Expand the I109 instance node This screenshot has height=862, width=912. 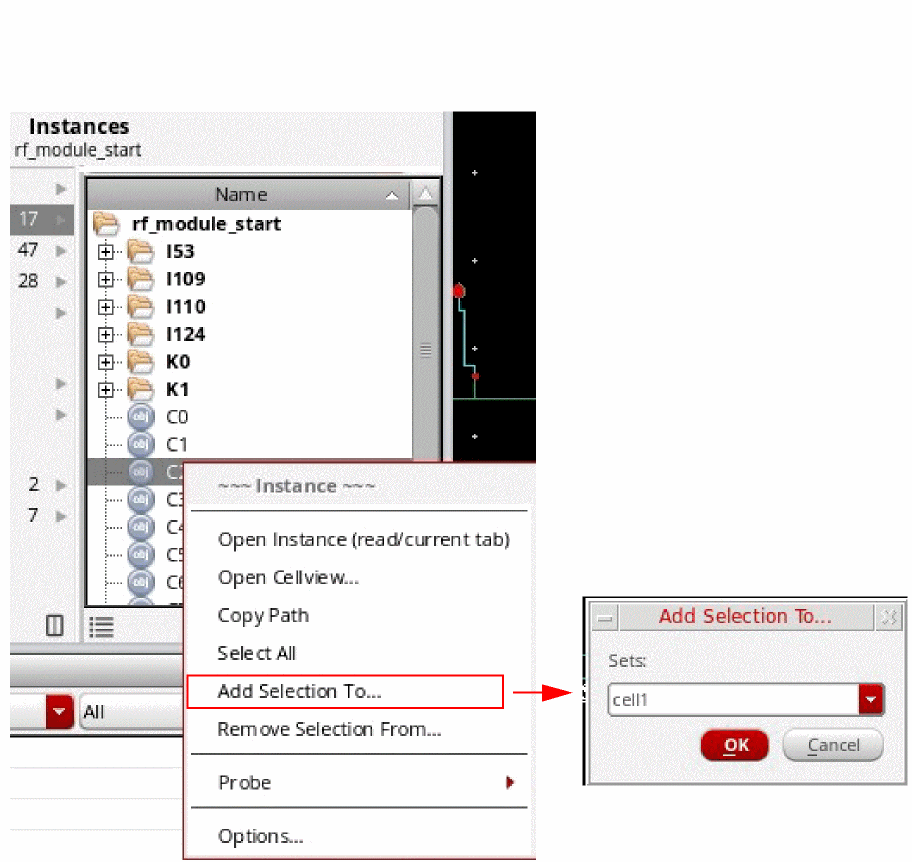coord(105,280)
